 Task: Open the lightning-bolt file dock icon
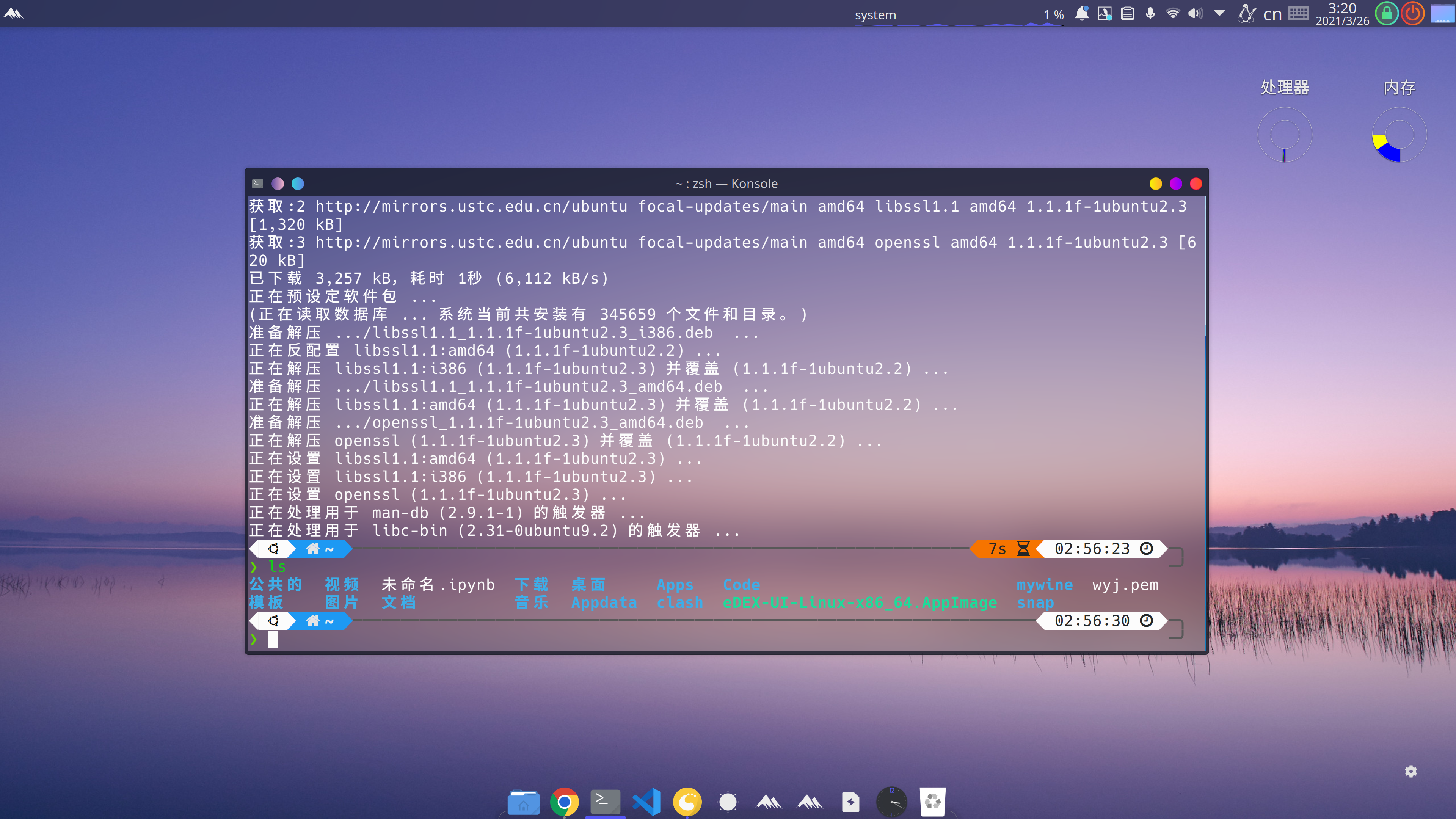850,802
